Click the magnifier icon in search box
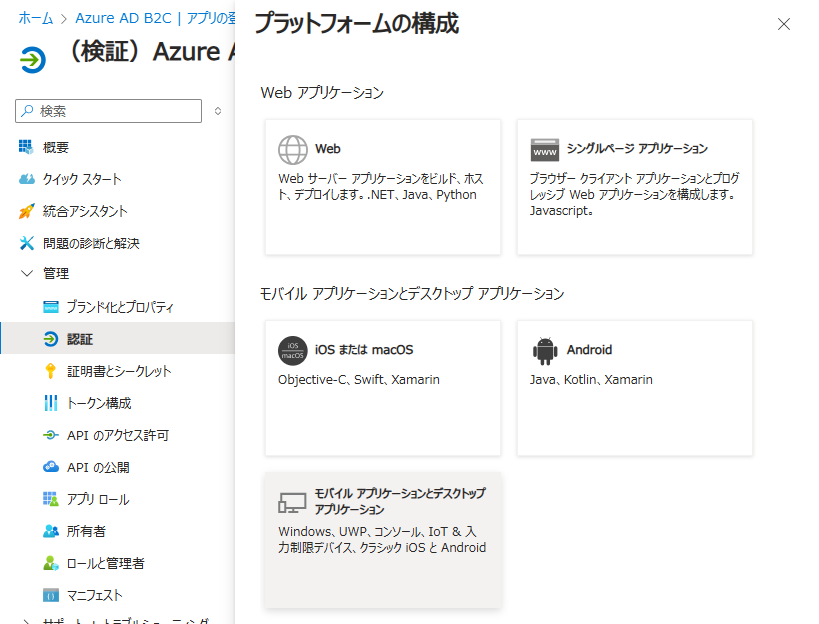Viewport: 819px width, 624px height. (x=27, y=111)
